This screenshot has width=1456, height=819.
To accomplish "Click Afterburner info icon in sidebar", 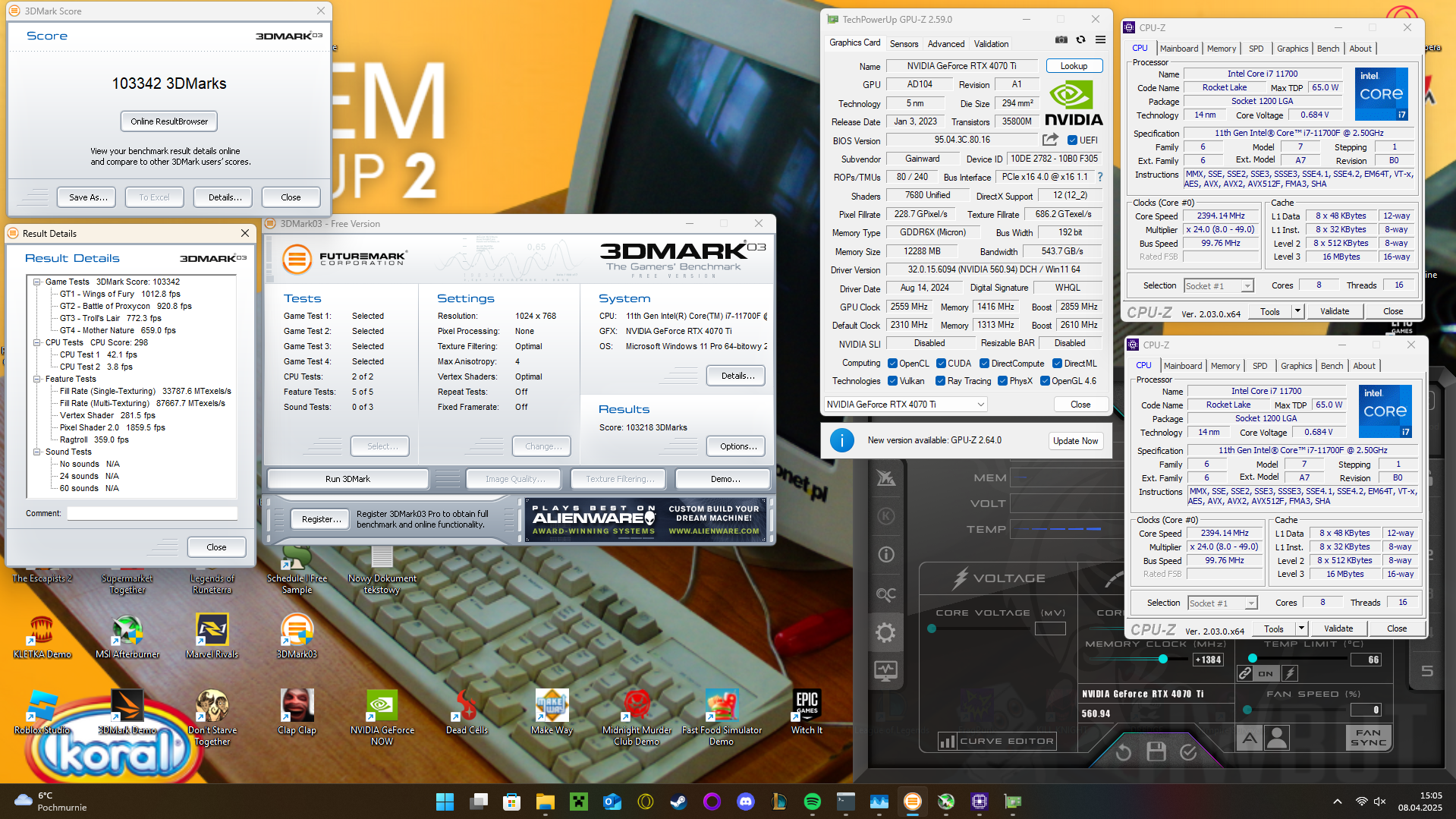I will [x=885, y=554].
